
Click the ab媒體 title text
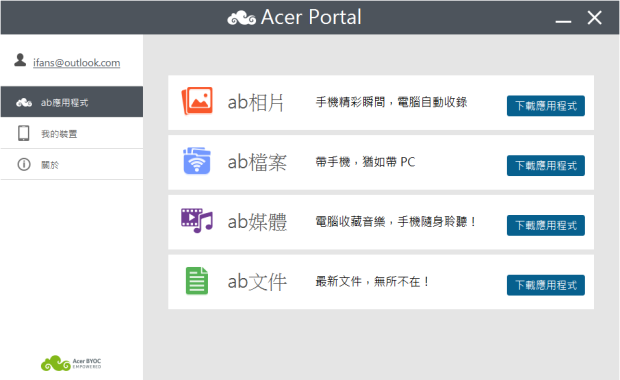[x=257, y=222]
